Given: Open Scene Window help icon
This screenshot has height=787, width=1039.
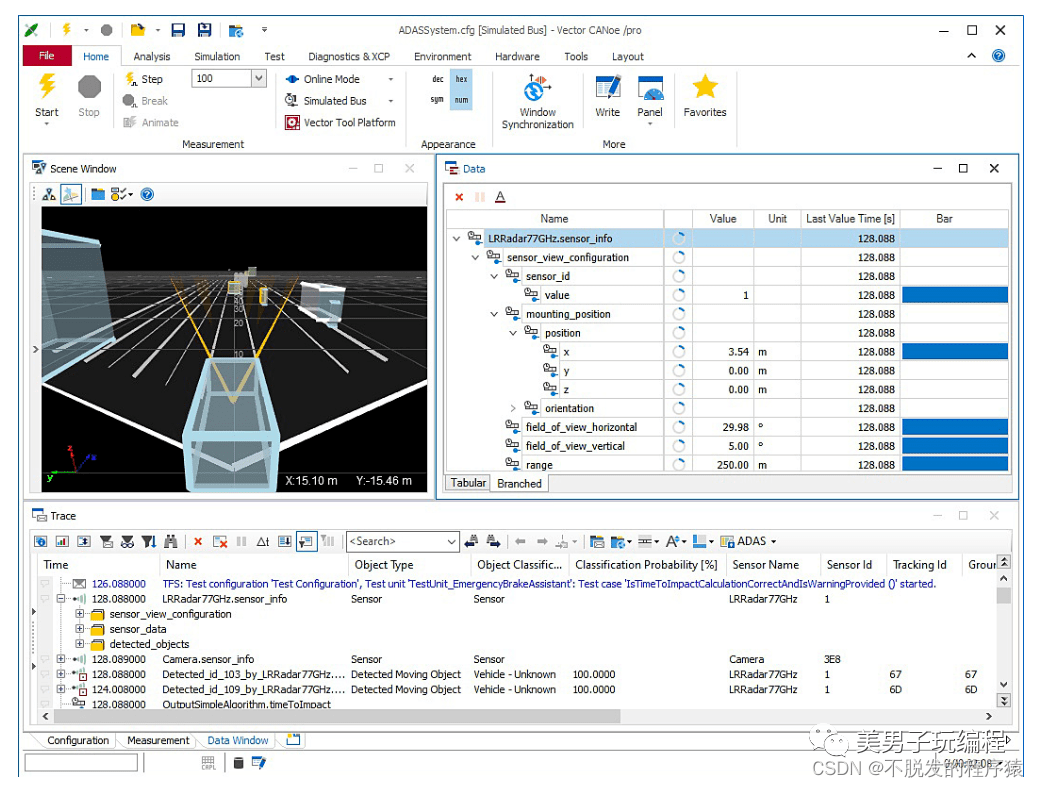Looking at the screenshot, I should coord(147,194).
